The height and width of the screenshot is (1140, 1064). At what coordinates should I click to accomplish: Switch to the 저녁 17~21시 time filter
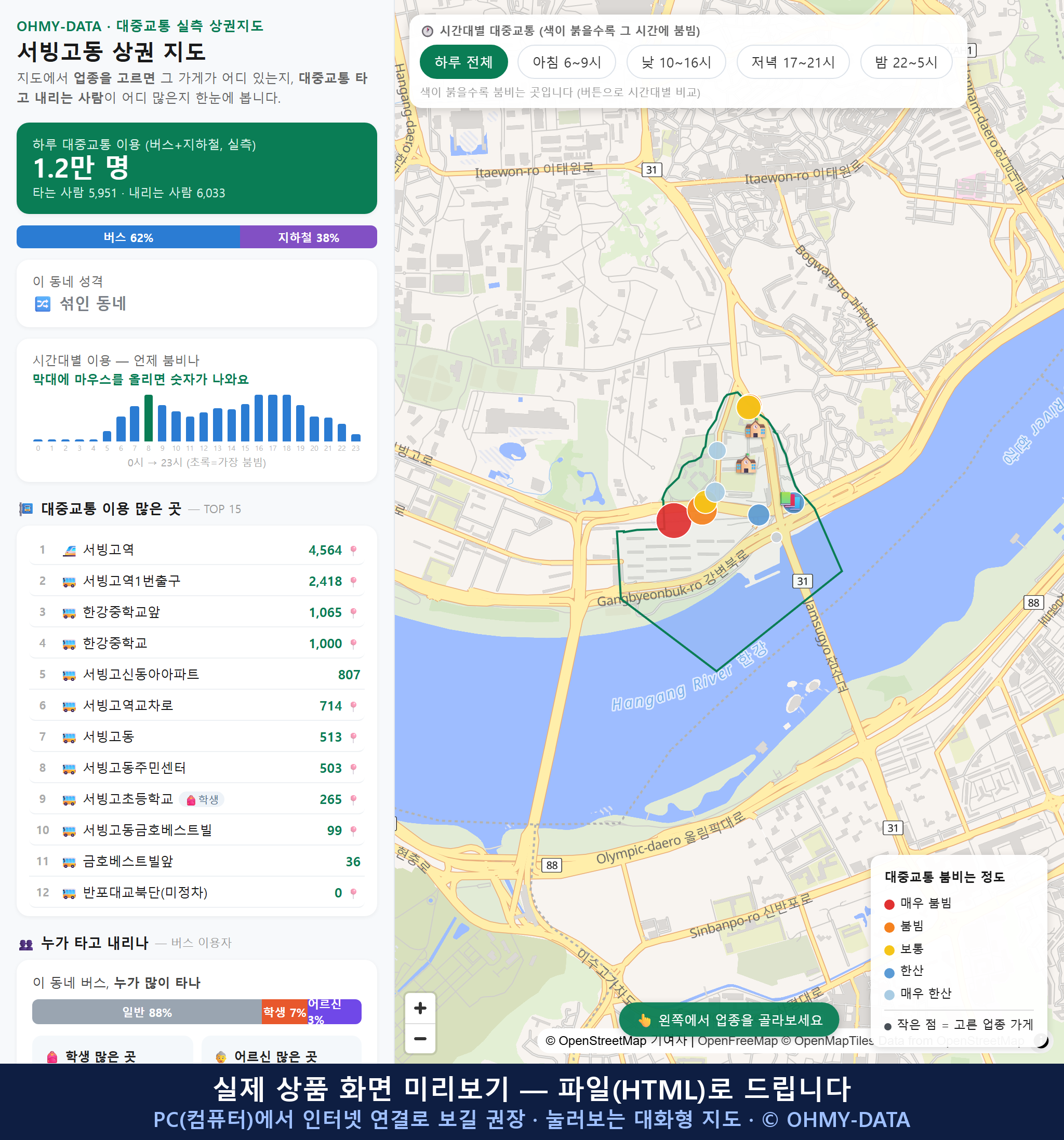coord(793,62)
